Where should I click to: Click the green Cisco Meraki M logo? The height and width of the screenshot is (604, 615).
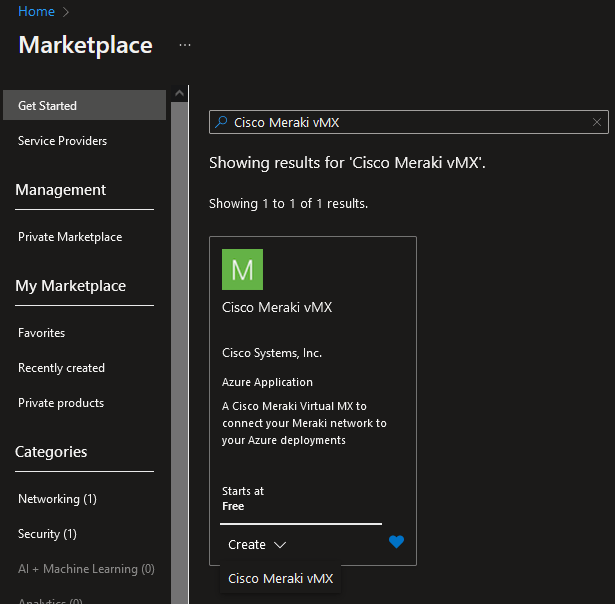242,269
